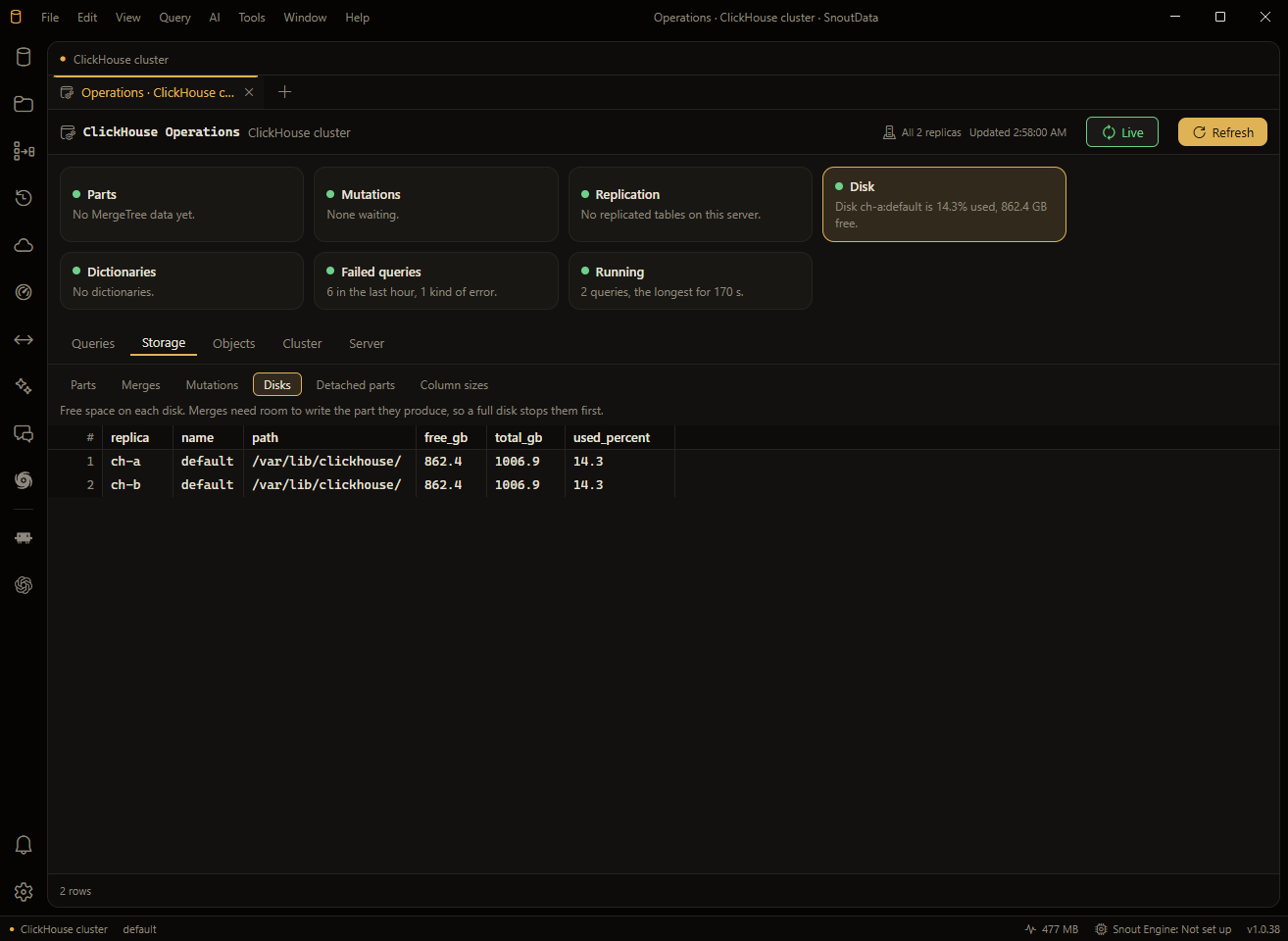Open notifications bell icon

coord(24,845)
